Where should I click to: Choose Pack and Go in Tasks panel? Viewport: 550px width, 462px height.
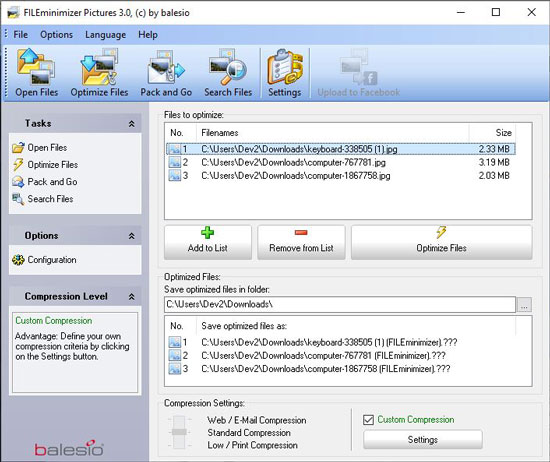click(45, 182)
